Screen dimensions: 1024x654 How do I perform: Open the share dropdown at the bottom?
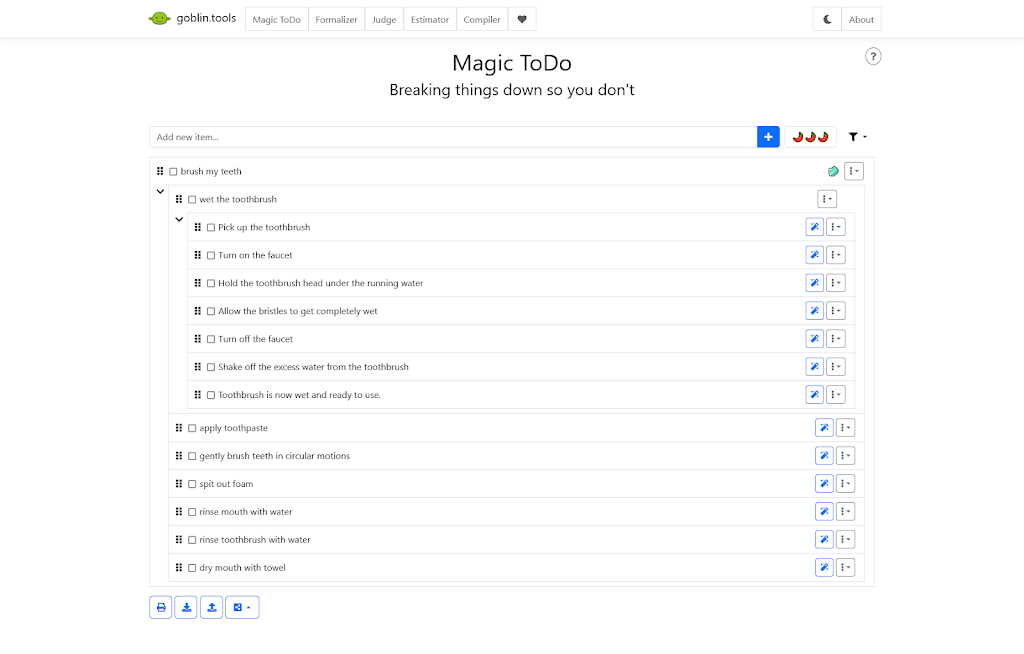coord(242,607)
